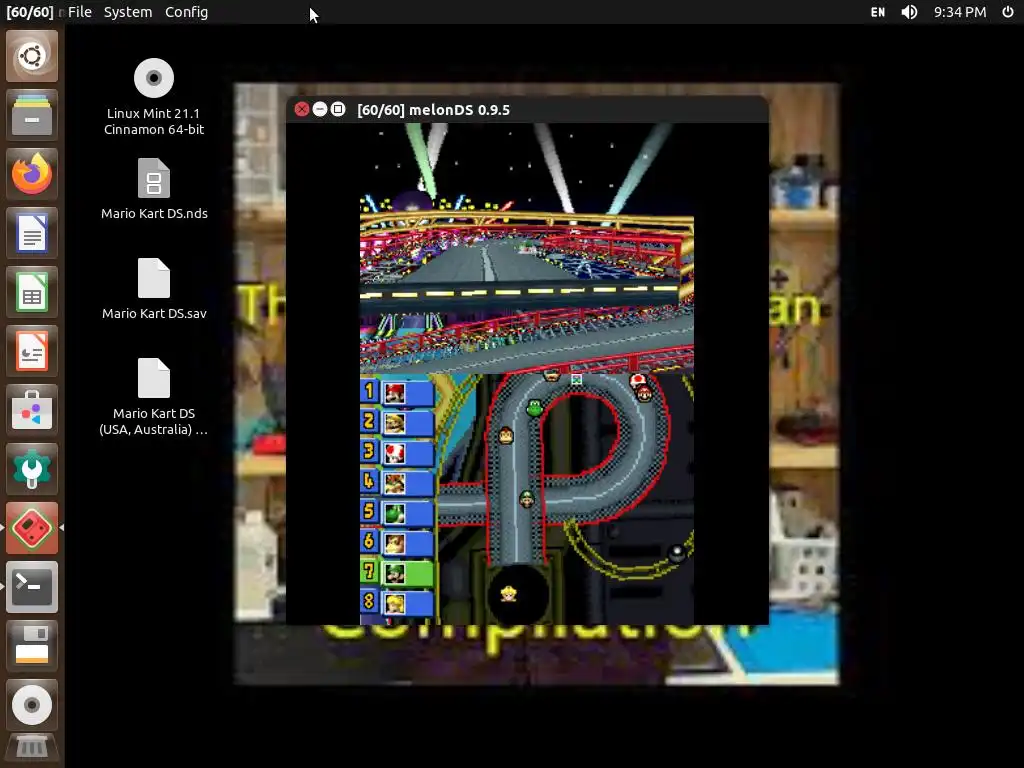The image size is (1024, 768).
Task: Tap Peach's portrait in rank 8
Action: tap(395, 603)
